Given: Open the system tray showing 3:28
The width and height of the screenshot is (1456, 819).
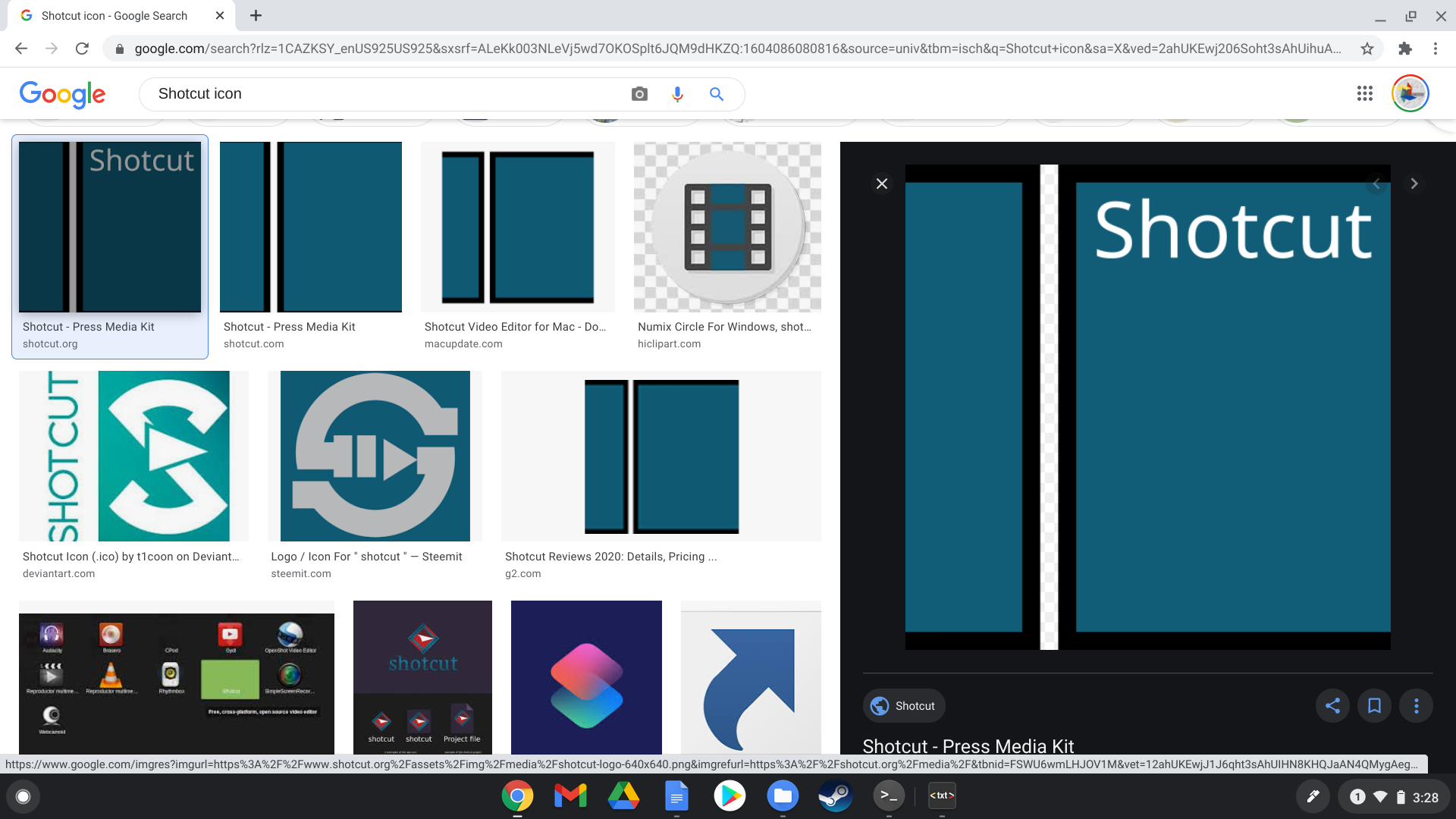Looking at the screenshot, I should [x=1394, y=797].
